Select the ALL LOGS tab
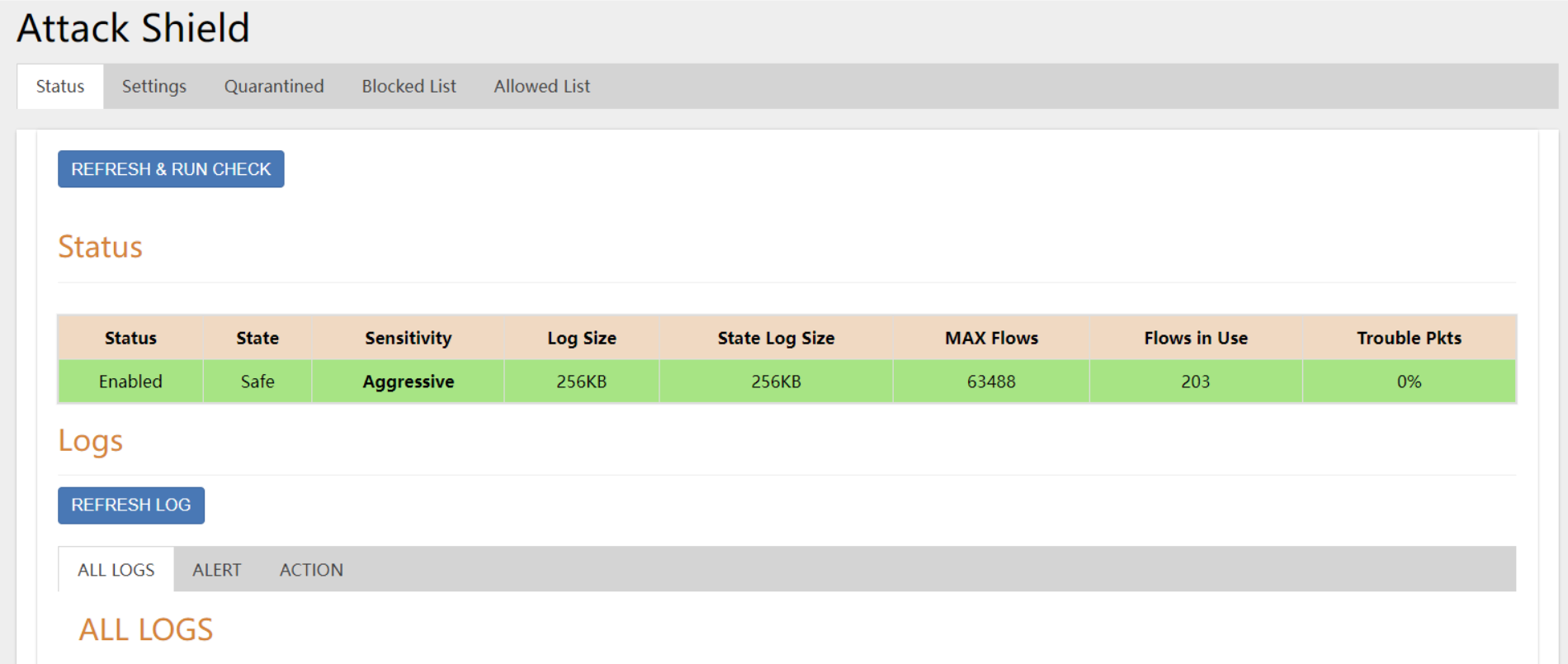 [116, 570]
